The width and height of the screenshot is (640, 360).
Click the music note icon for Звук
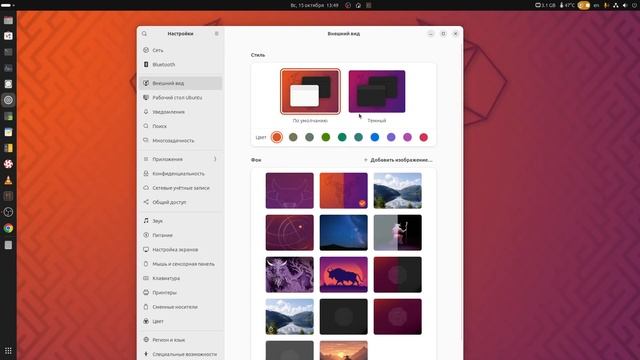click(146, 221)
